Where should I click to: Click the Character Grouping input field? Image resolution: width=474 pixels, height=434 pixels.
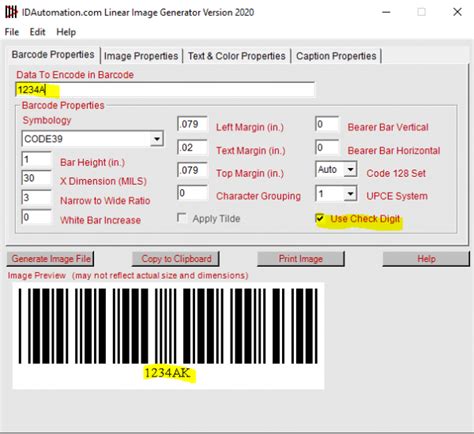(192, 193)
